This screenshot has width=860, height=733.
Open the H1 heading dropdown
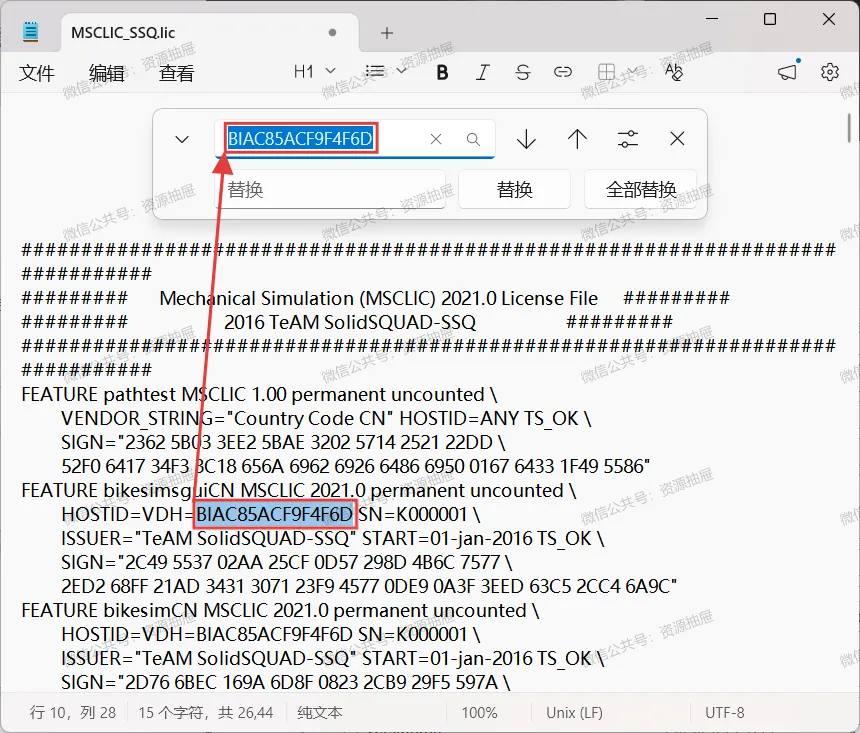coord(314,71)
